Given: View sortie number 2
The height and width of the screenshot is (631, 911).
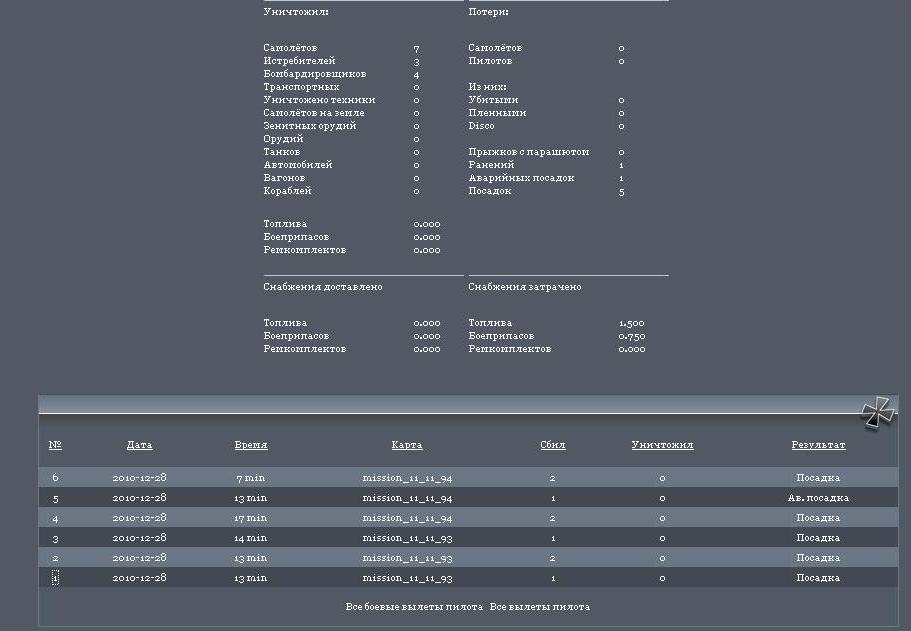Looking at the screenshot, I should tap(55, 558).
